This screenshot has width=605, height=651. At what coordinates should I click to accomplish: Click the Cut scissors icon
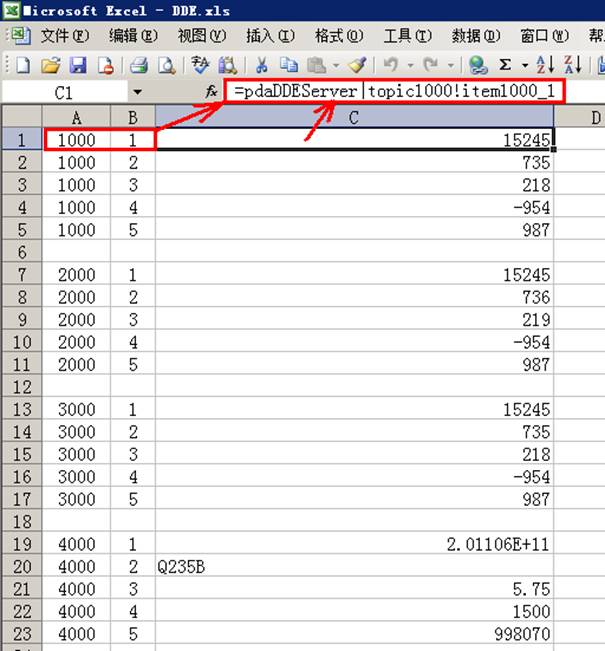(261, 66)
